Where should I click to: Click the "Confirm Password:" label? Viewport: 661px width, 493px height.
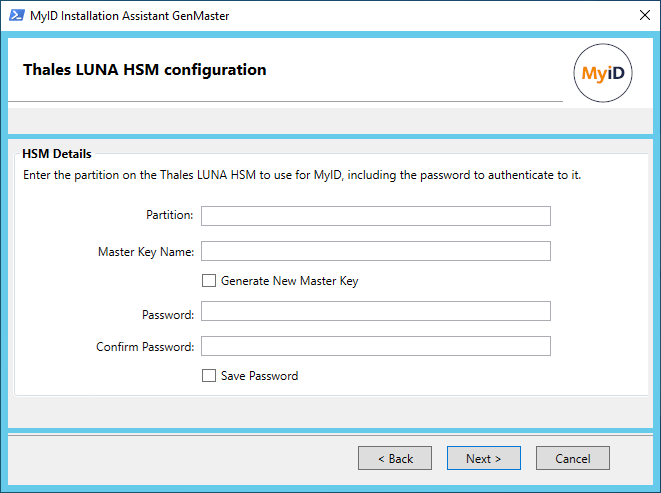point(145,347)
